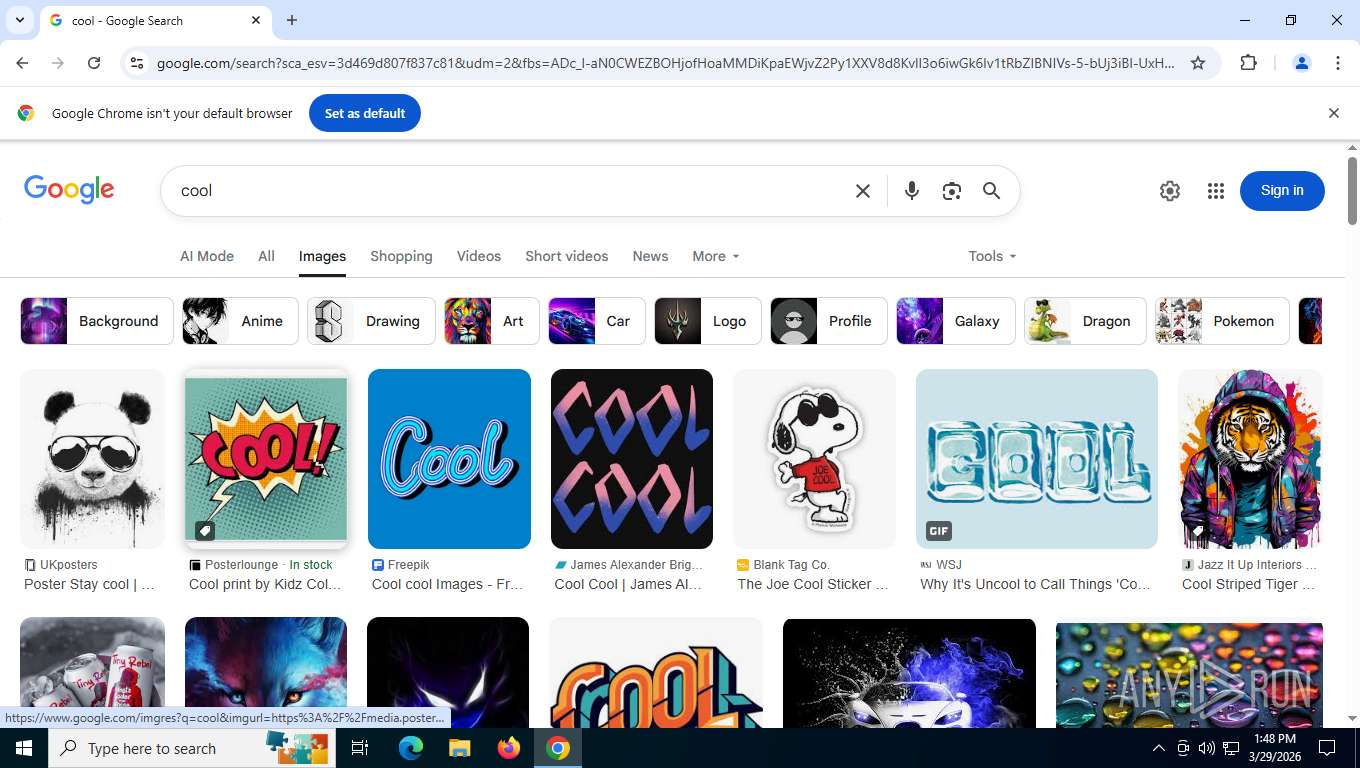Screen dimensions: 1360x768
Task: Open the Windows Start menu
Action: [x=23, y=748]
